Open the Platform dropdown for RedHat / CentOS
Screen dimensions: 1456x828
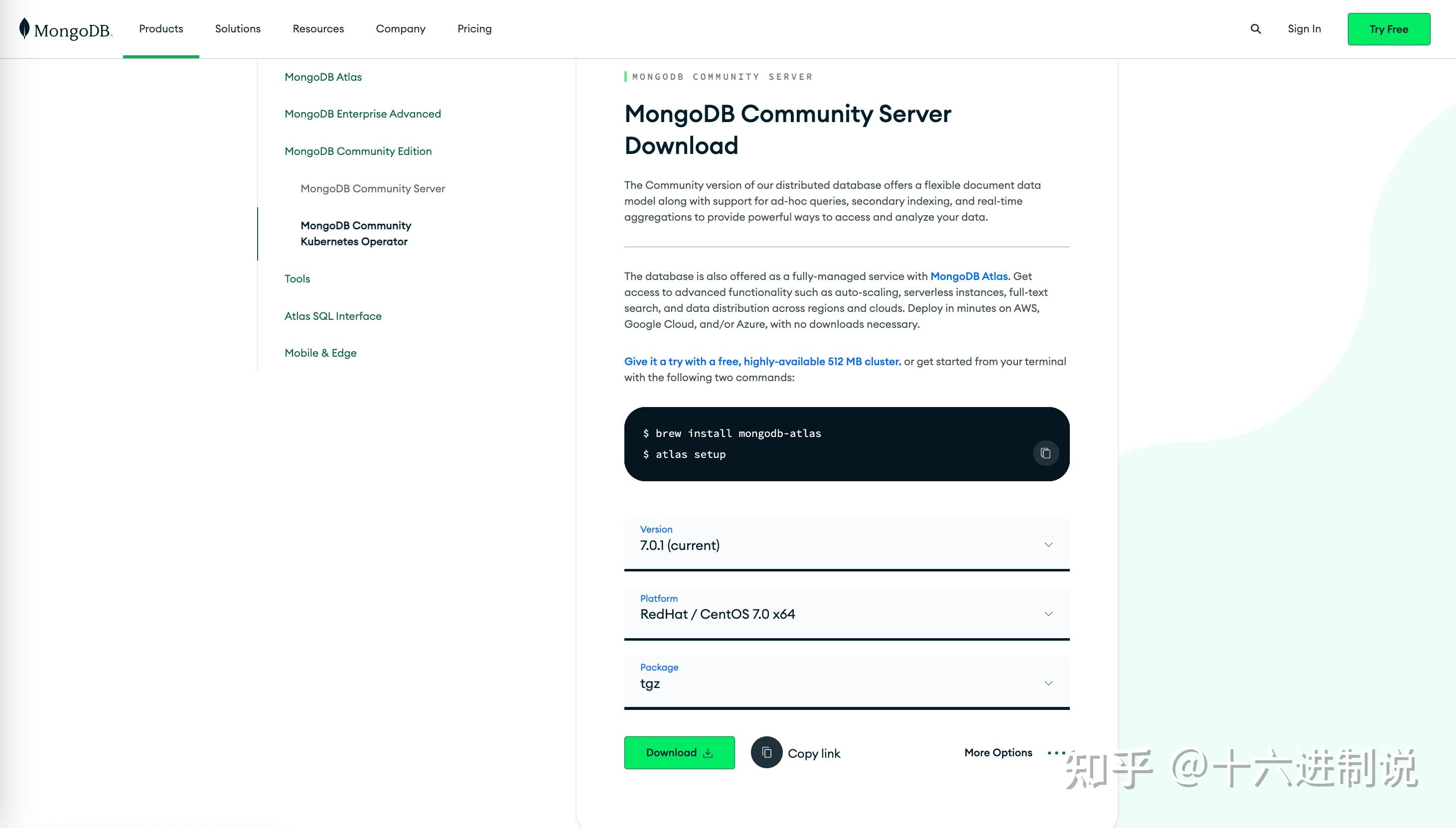[x=1048, y=614]
